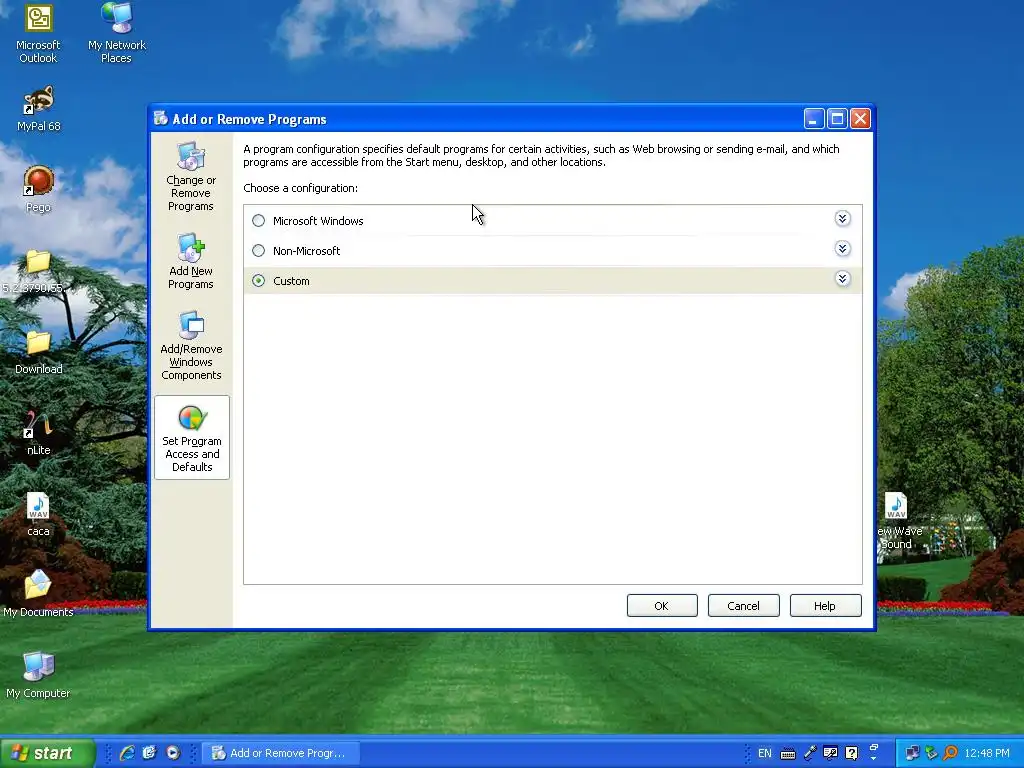The height and width of the screenshot is (768, 1024).
Task: Select My Network Places desktop icon
Action: coord(117,33)
